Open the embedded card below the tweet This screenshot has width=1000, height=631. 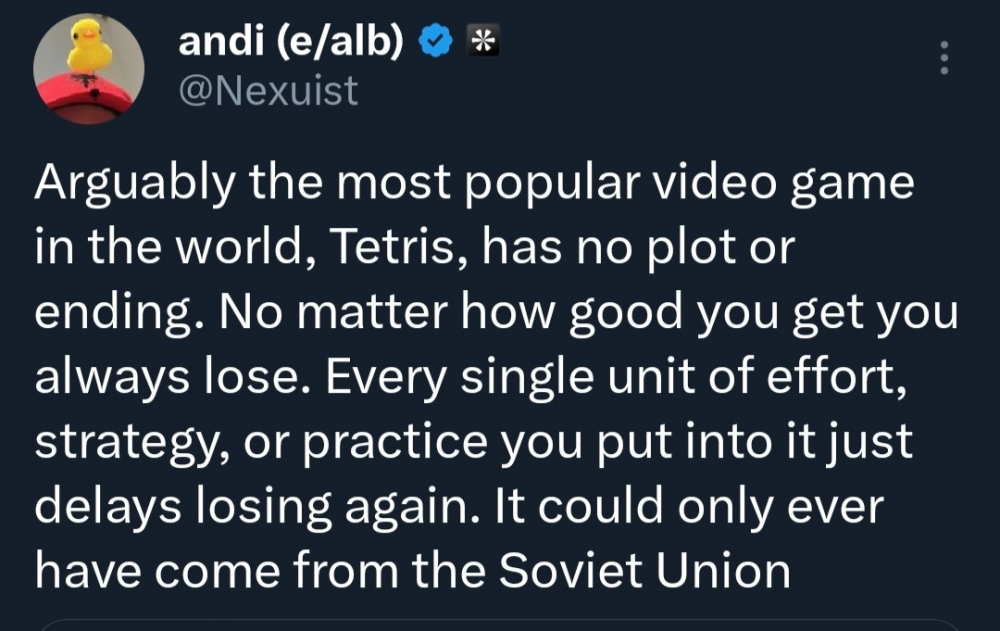[500, 624]
